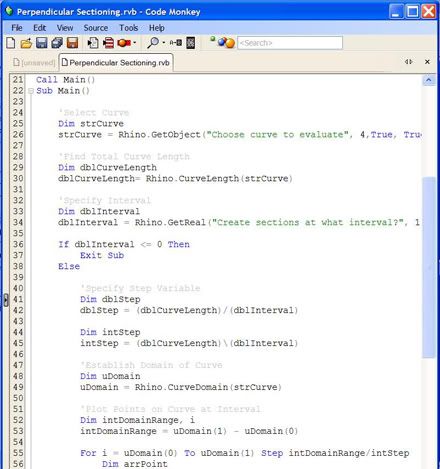Save the script with the blue floppy icon
The image size is (440, 469).
coord(42,43)
